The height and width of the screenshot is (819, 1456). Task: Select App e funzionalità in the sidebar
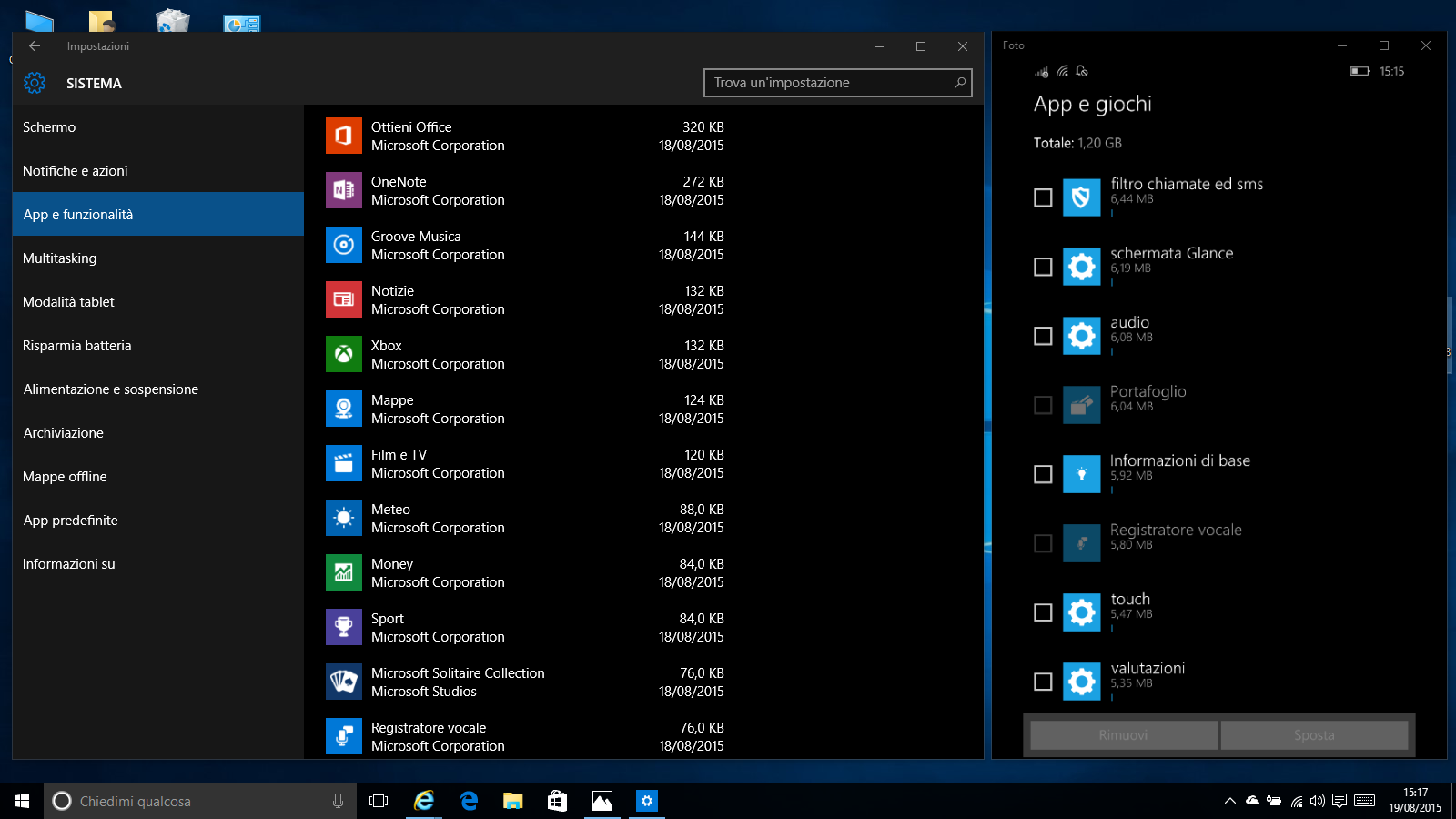(158, 215)
